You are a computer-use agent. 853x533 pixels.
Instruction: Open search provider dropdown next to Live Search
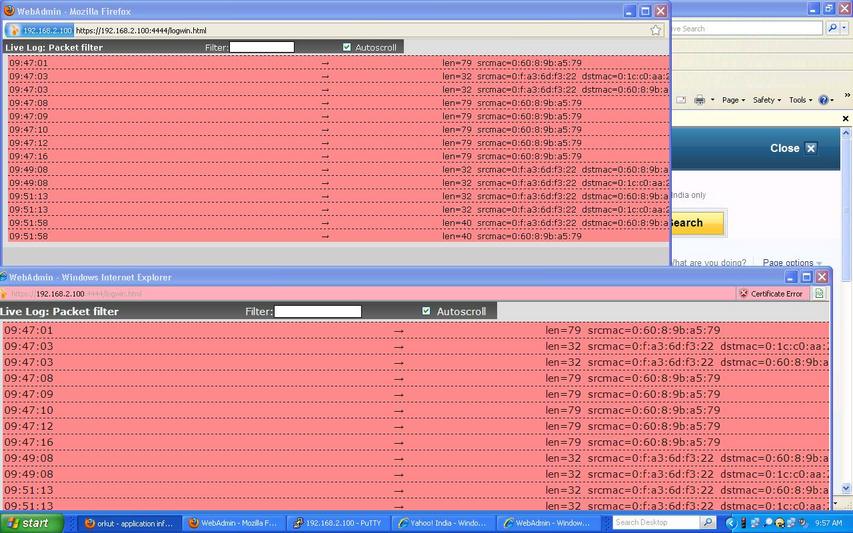click(844, 28)
